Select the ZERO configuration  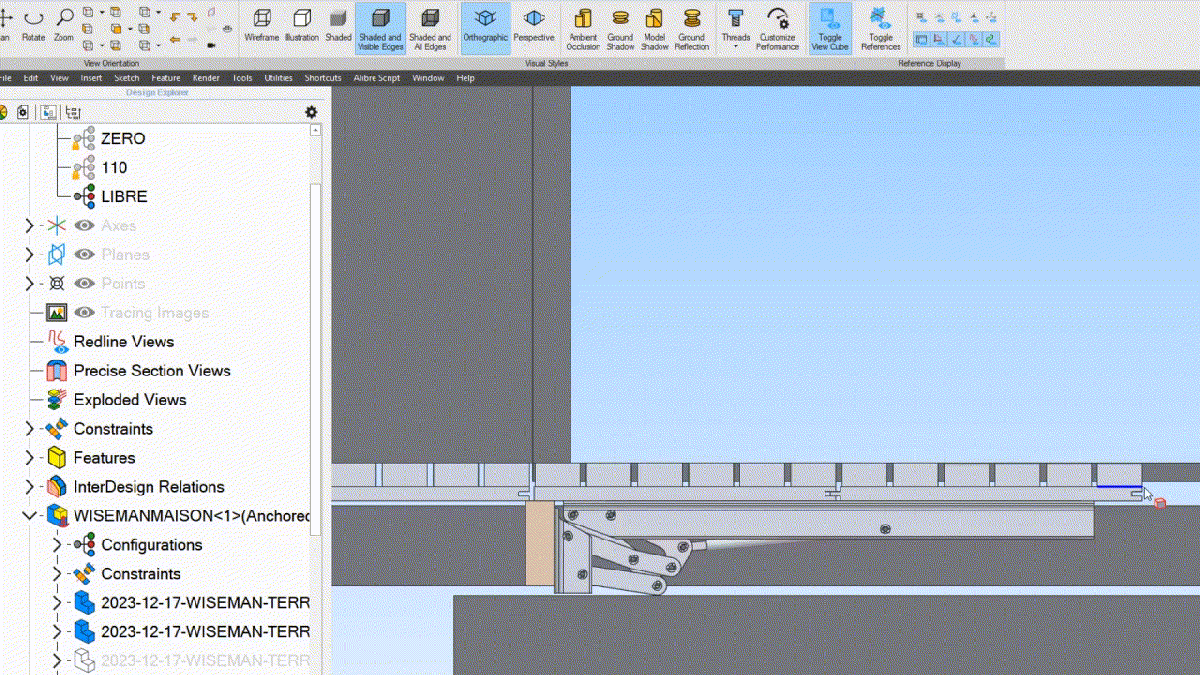pyautogui.click(x=123, y=139)
